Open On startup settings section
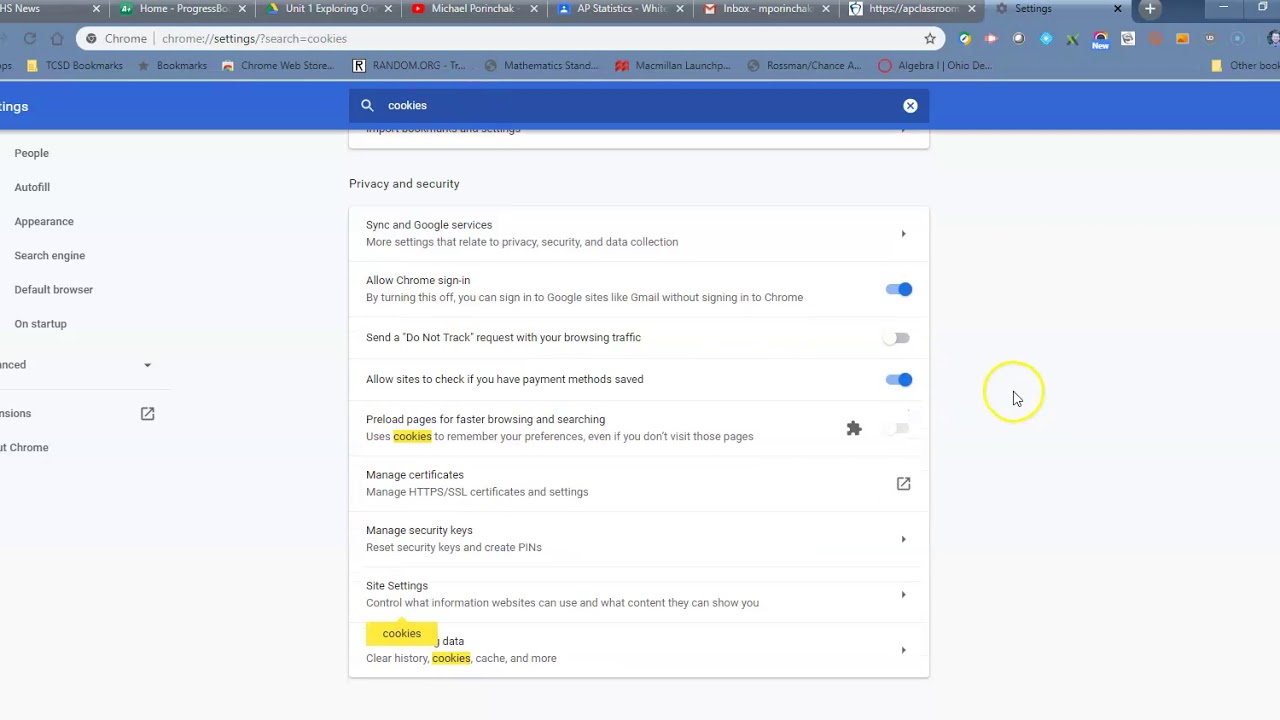1280x720 pixels. (x=40, y=324)
